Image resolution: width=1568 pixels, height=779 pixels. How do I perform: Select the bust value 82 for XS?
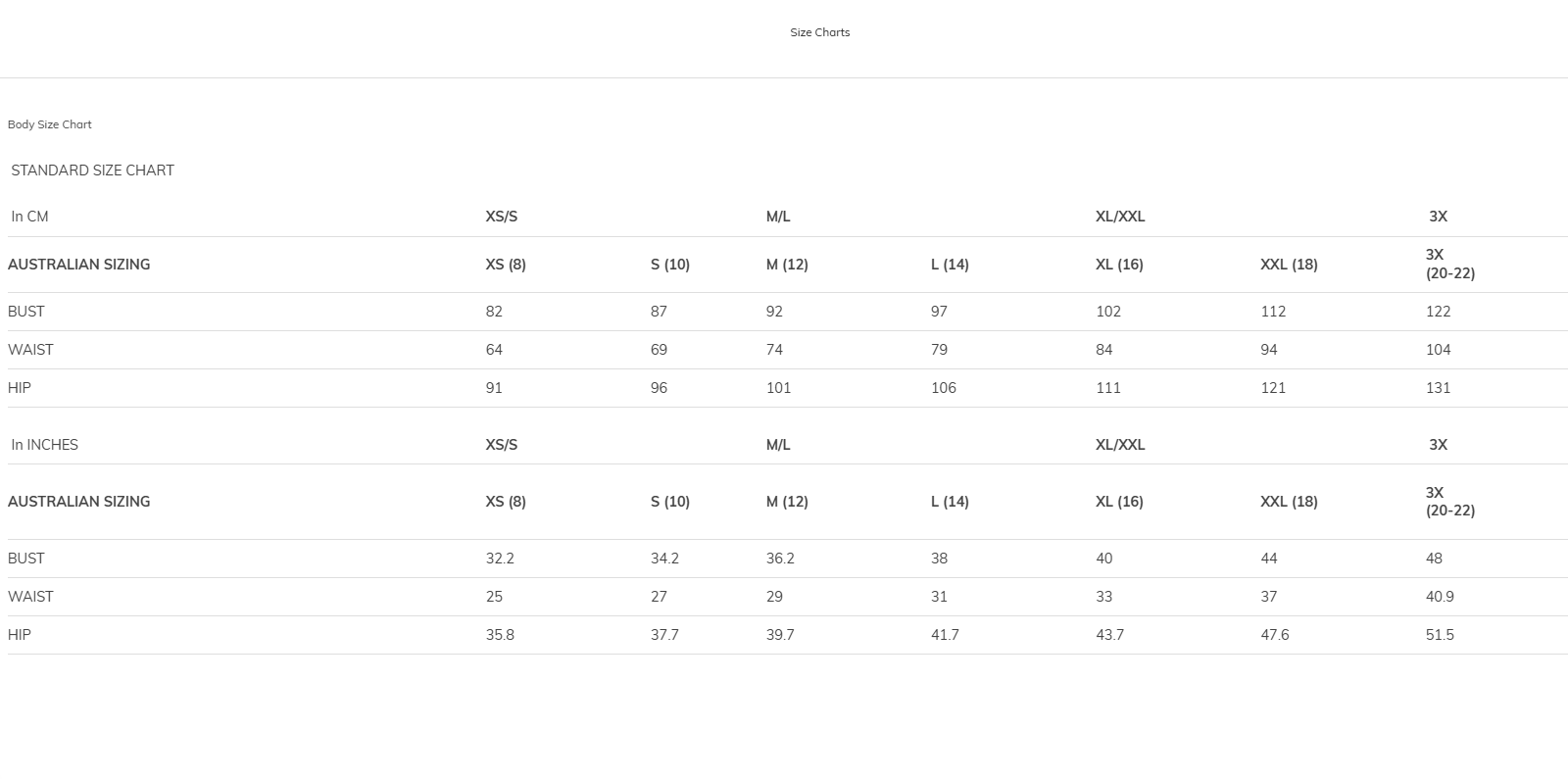pos(494,312)
